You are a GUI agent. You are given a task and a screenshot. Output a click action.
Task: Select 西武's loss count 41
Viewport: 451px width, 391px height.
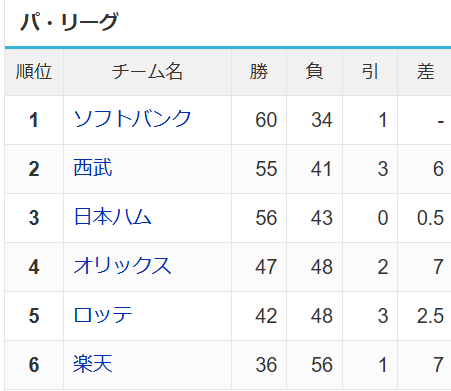(321, 169)
